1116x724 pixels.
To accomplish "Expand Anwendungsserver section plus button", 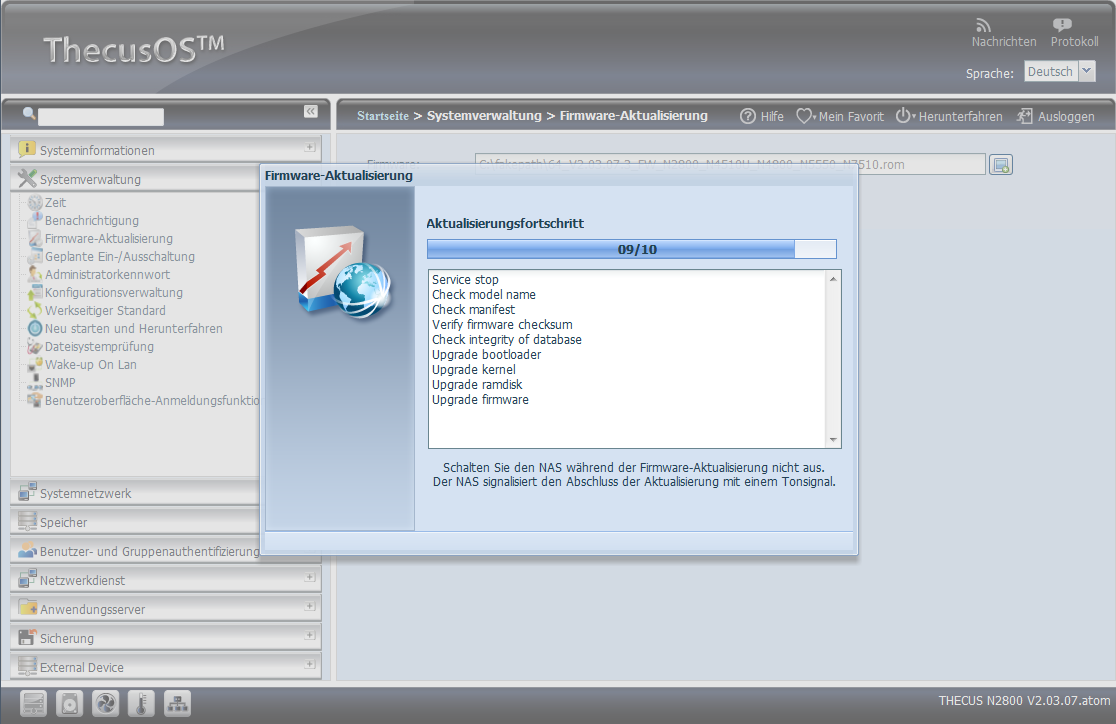I will 310,607.
